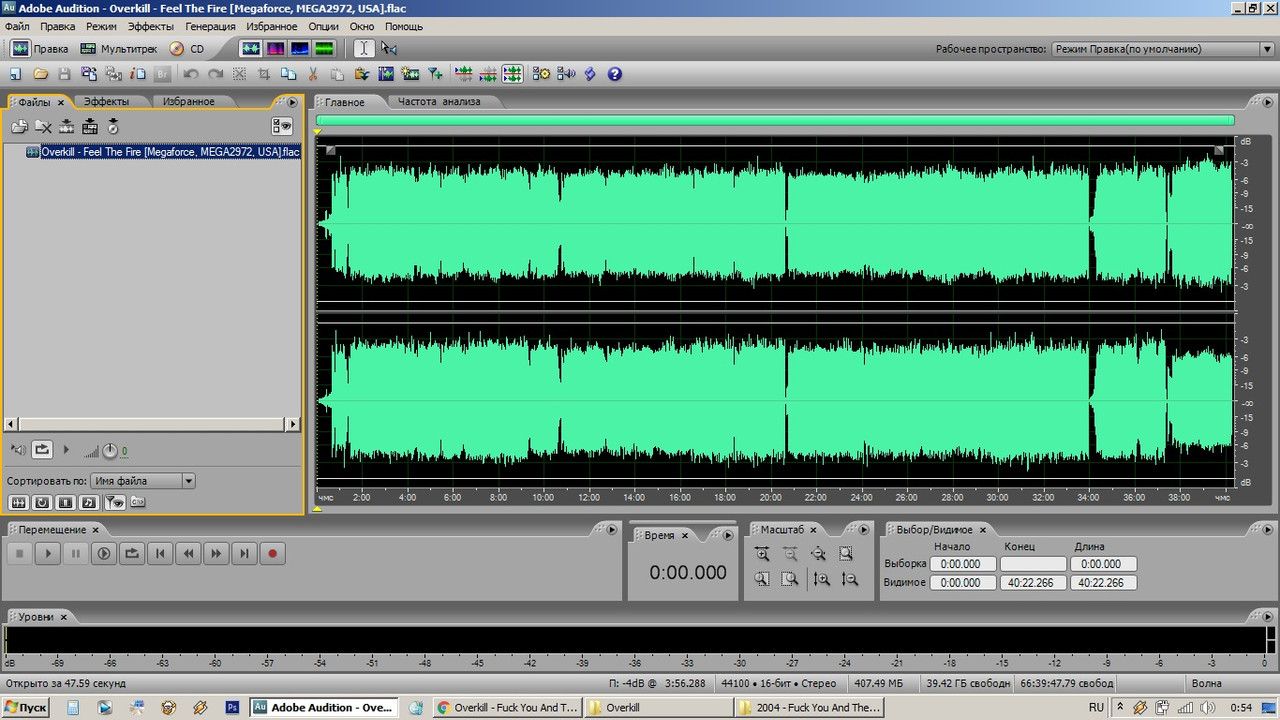Open the Файл menu

click(17, 26)
